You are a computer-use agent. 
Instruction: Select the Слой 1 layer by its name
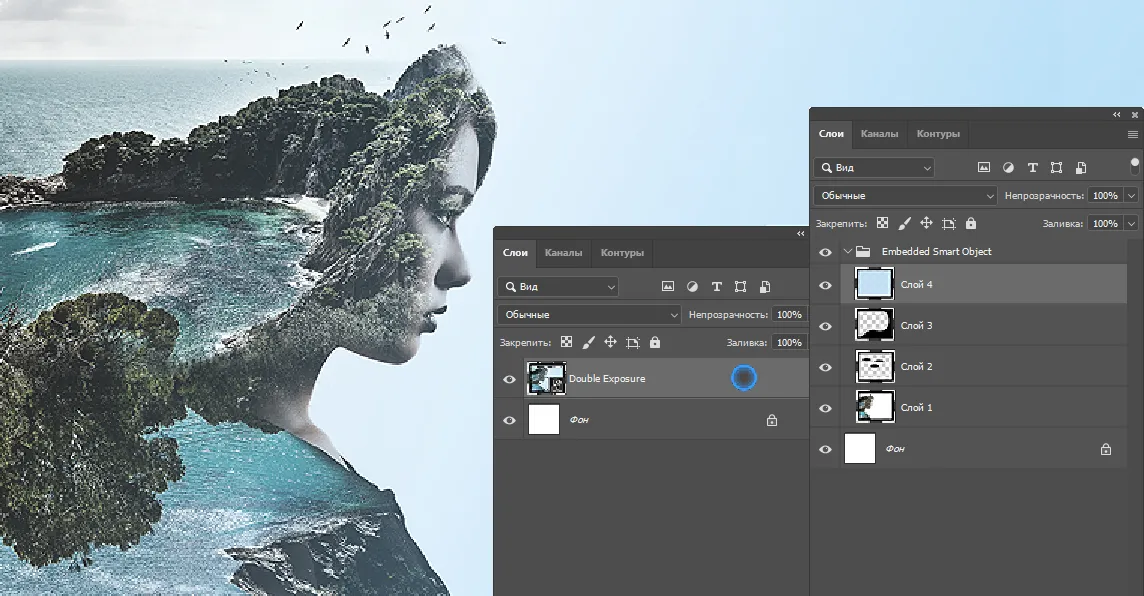pos(916,408)
